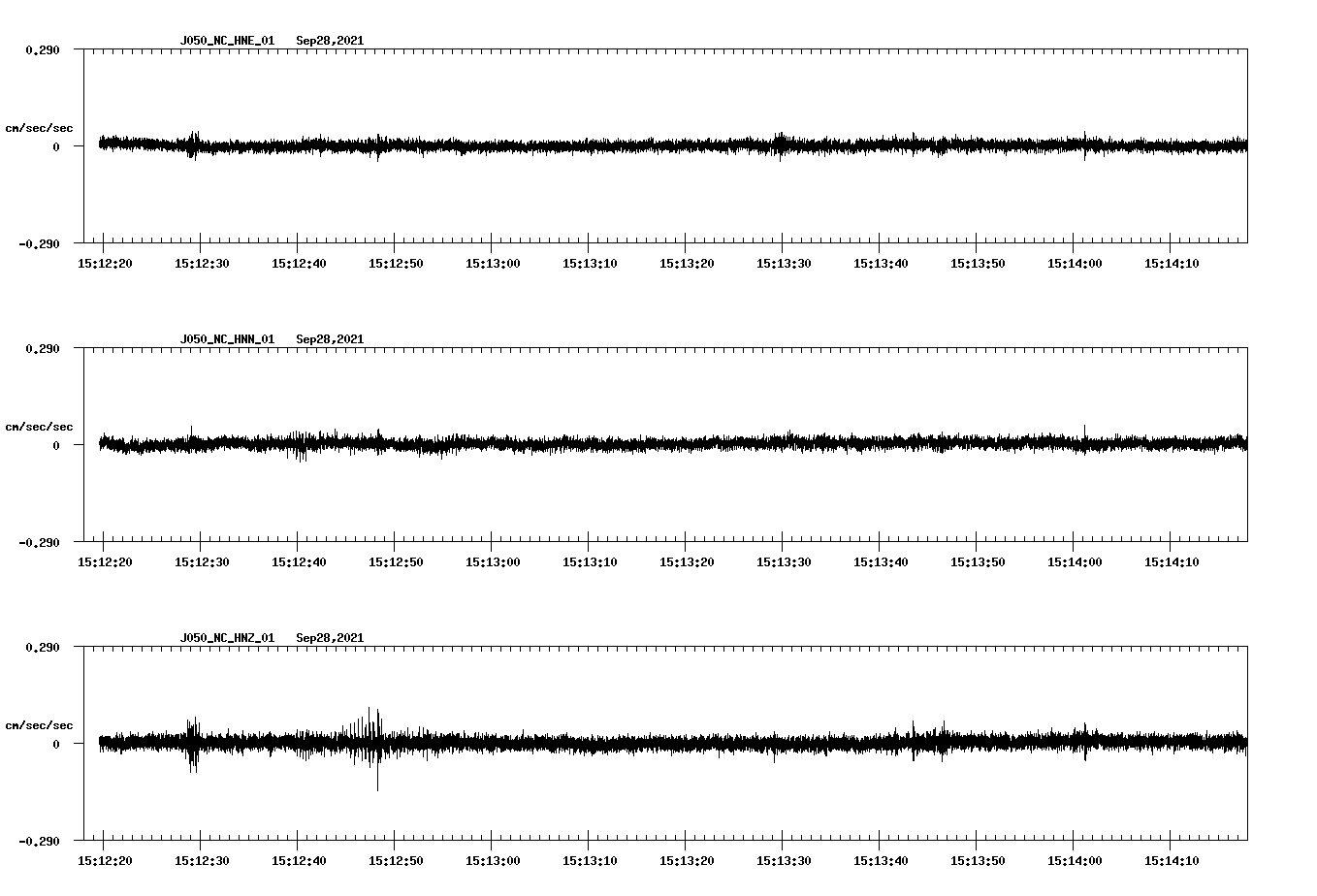This screenshot has height=896, width=1317.
Task: Click the 15:13:50 time label on HNZ axis
Action: (x=978, y=861)
